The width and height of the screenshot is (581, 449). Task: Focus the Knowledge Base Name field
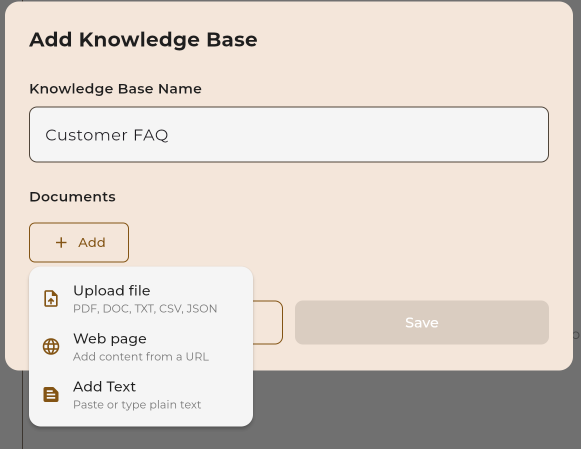[x=289, y=134]
